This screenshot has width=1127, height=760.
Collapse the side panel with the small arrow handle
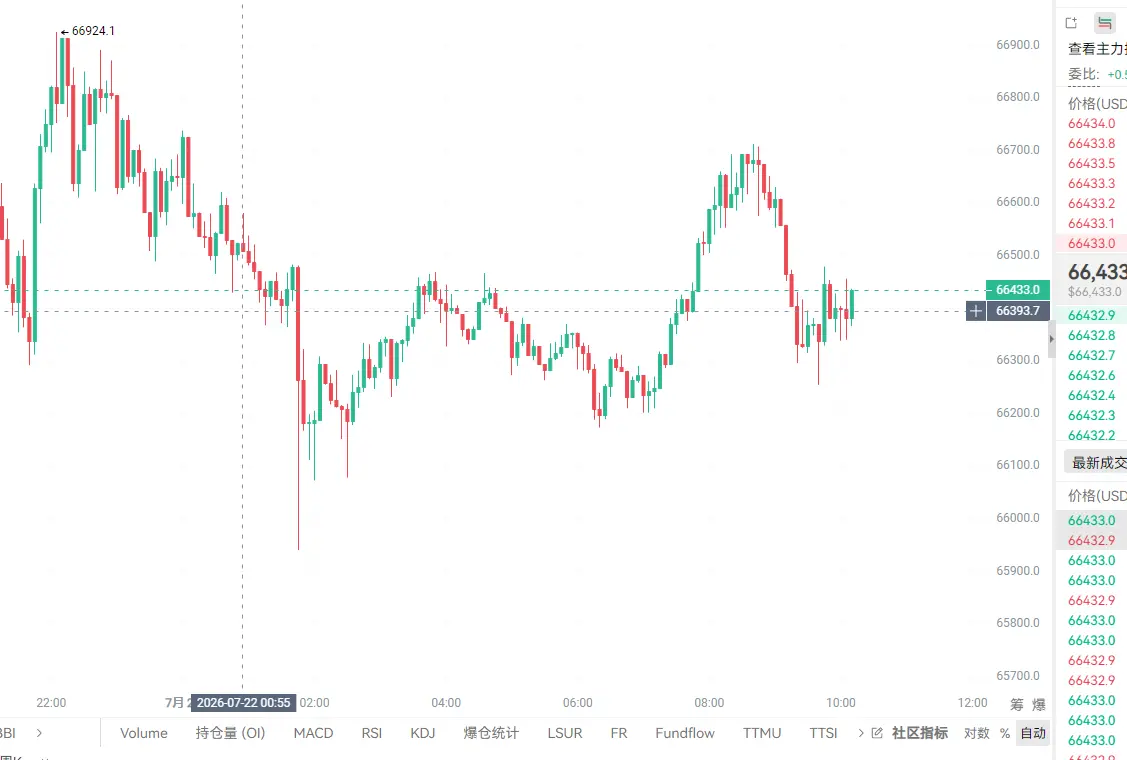1052,339
